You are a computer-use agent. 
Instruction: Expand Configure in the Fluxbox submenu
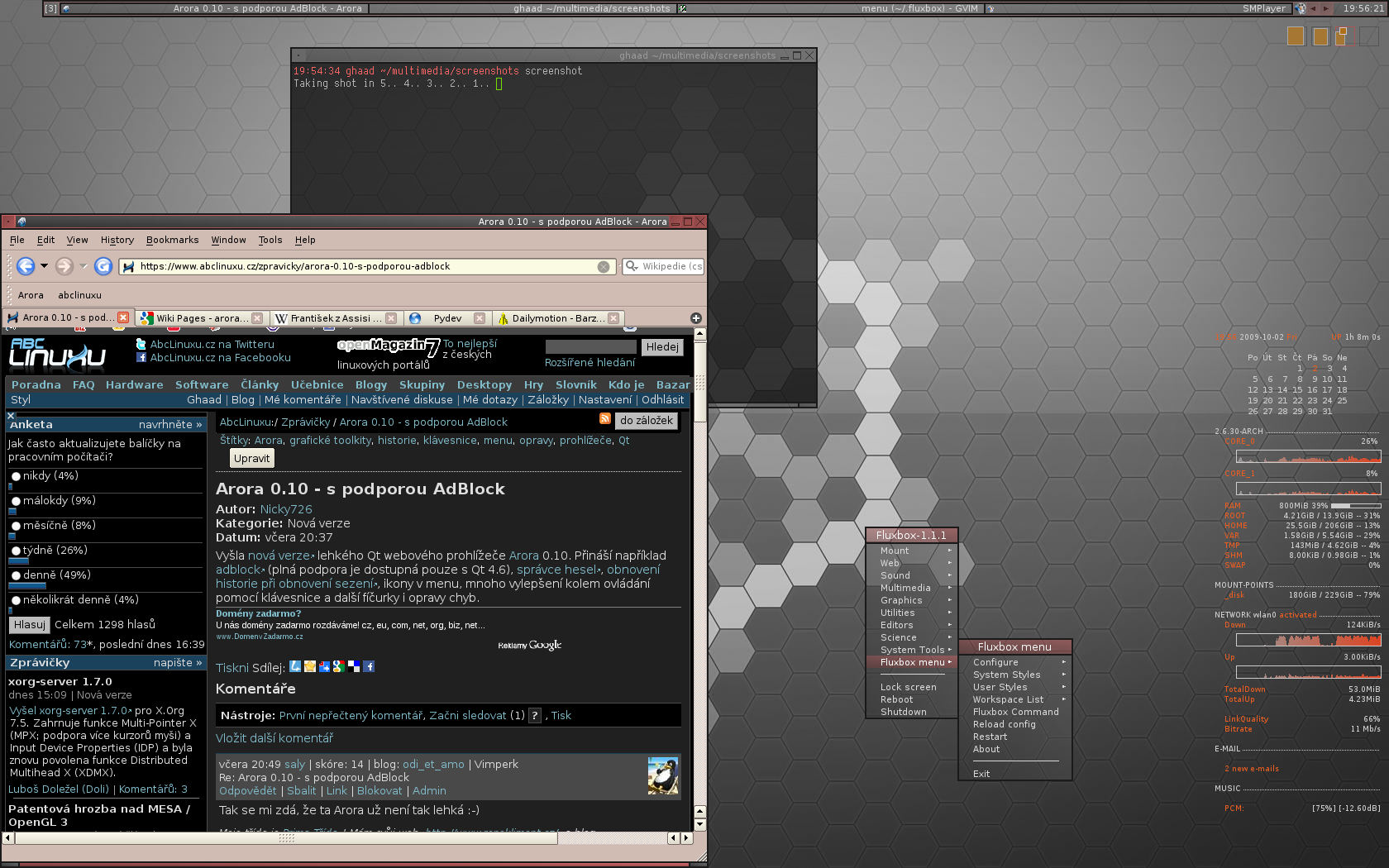coord(1015,662)
